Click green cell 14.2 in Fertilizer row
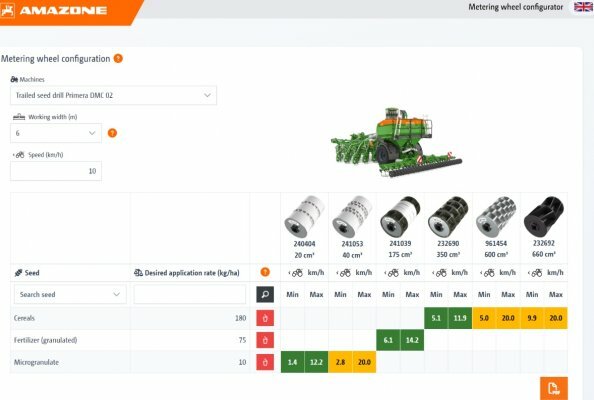Screen dimensions: 594x400 tap(412, 340)
